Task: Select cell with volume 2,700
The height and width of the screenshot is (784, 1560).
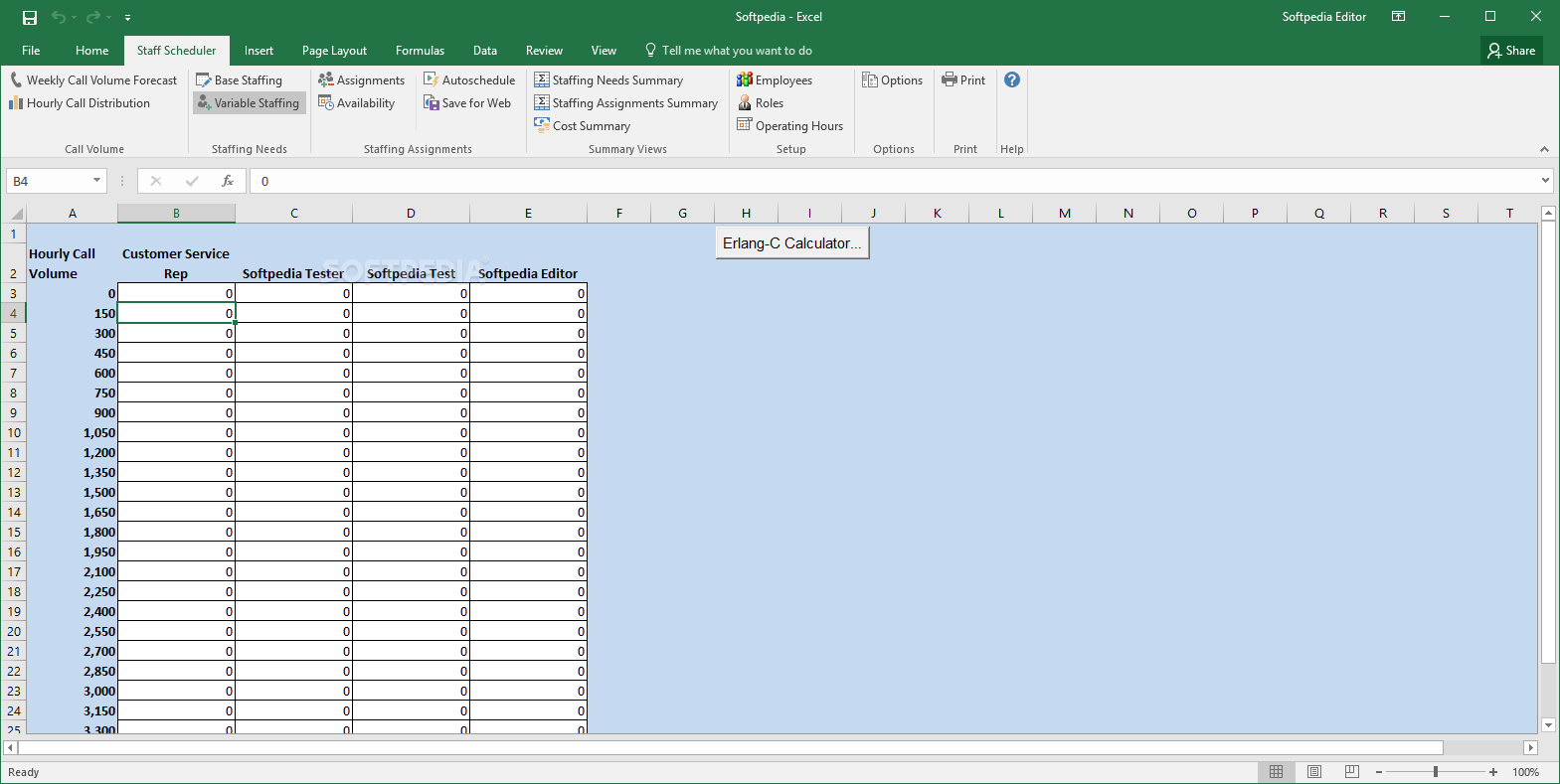Action: [72, 651]
